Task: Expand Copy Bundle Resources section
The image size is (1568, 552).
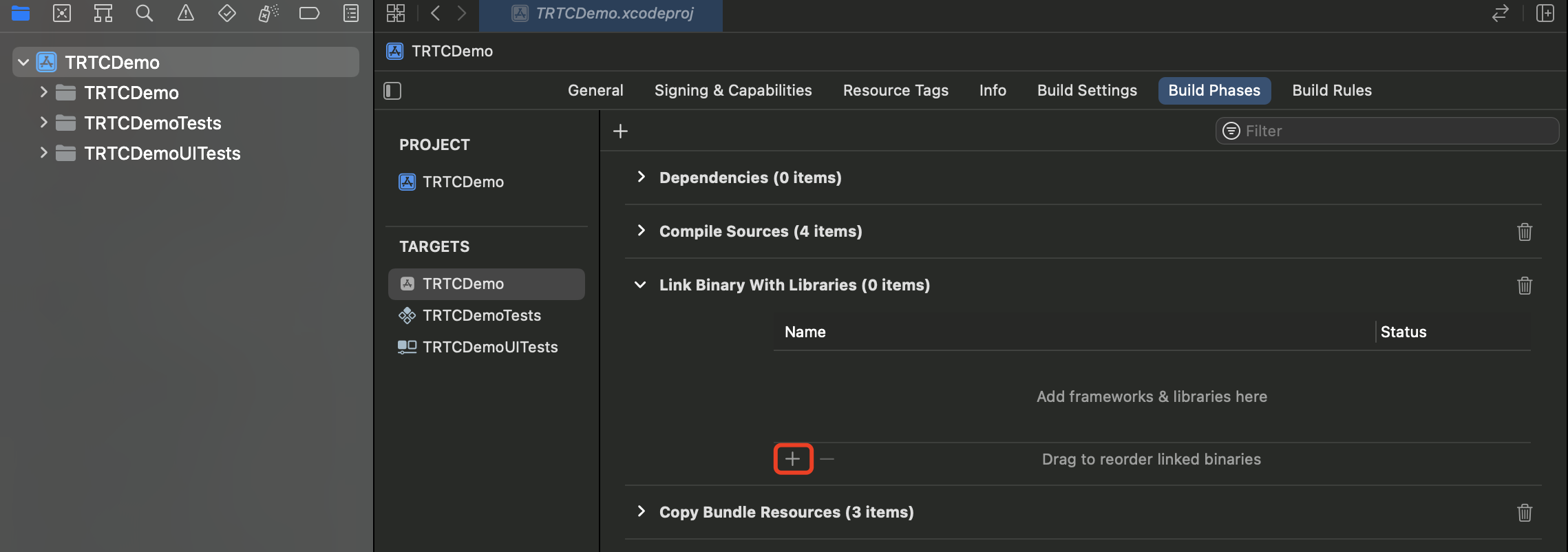Action: tap(642, 511)
